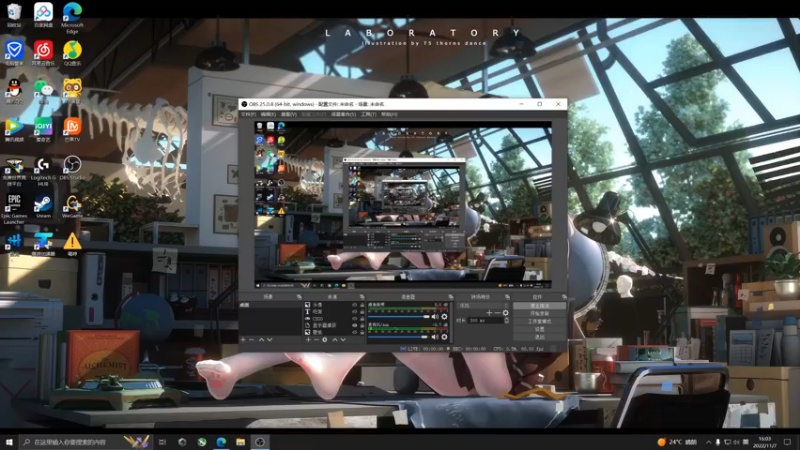This screenshot has width=800, height=450.
Task: Adjust the transition duration stepper arrows
Action: click(x=507, y=320)
